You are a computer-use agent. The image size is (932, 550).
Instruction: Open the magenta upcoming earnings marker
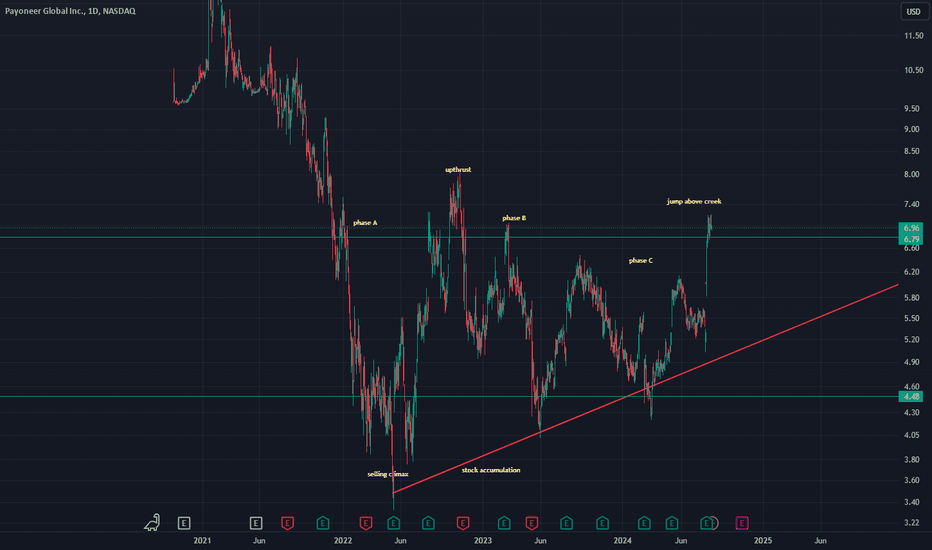point(742,523)
